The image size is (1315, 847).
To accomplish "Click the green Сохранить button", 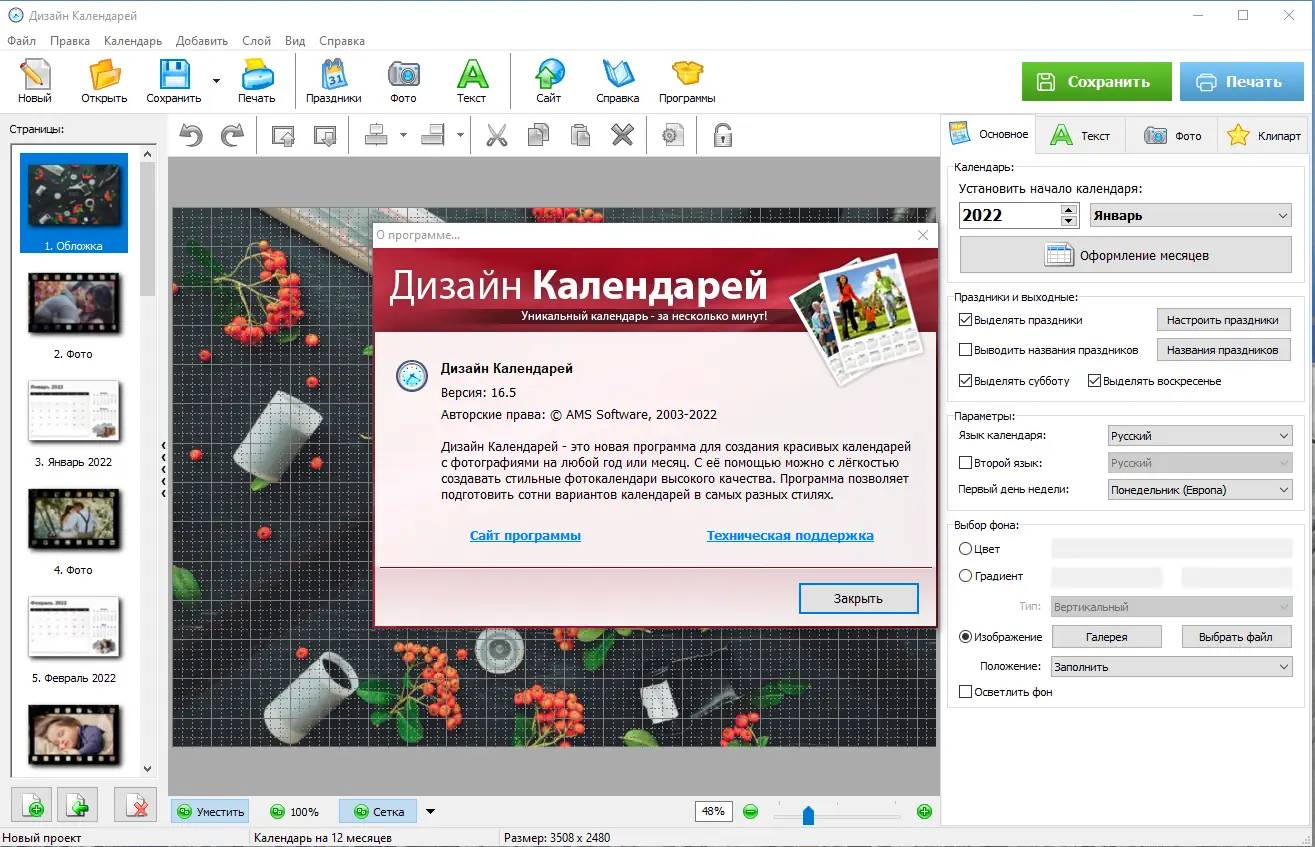I will click(x=1096, y=82).
